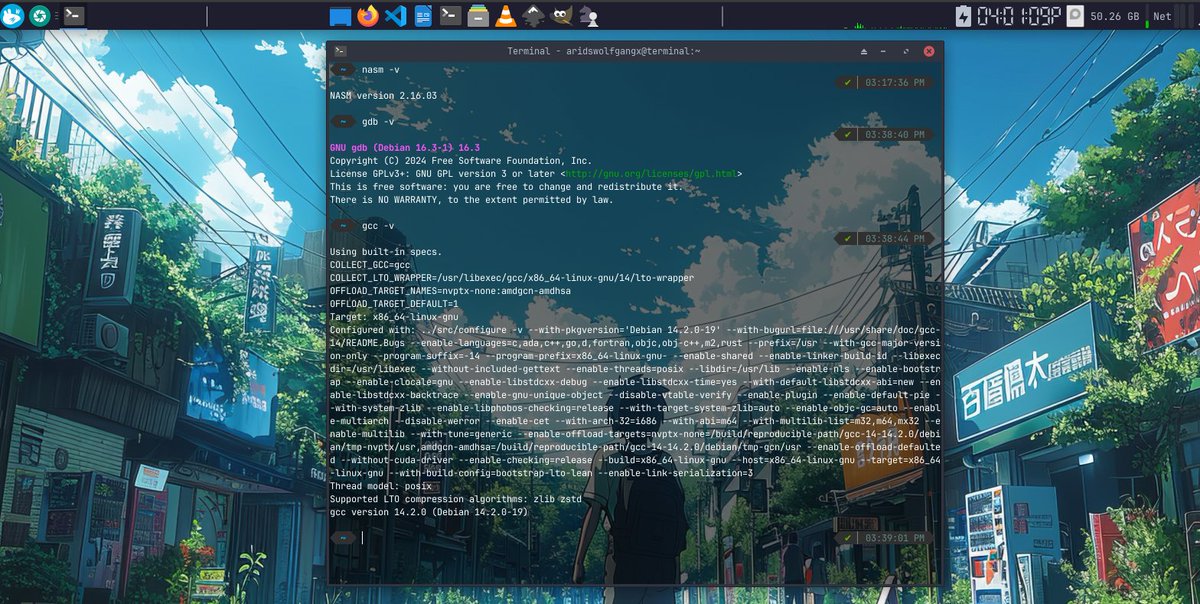Image resolution: width=1200 pixels, height=604 pixels.
Task: Launch a terminal from the dock launchers
Action: [451, 15]
